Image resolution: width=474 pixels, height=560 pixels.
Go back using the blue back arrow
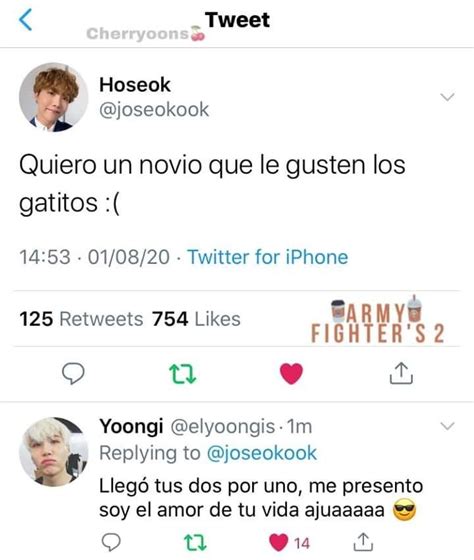25,20
